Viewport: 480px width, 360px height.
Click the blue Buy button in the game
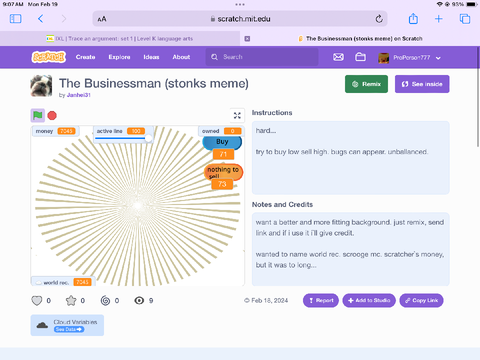(x=222, y=142)
